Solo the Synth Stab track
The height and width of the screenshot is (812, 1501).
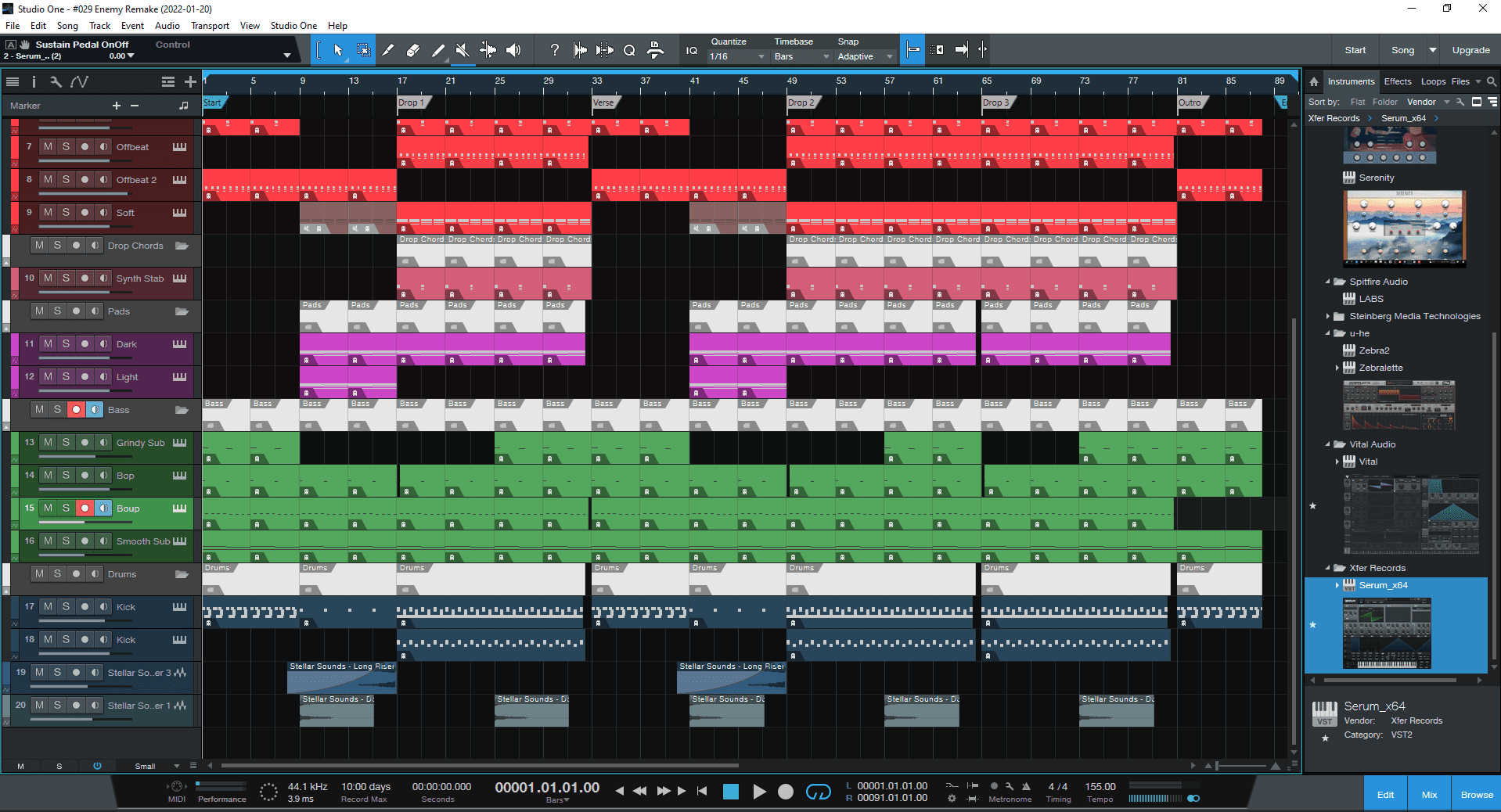(67, 278)
